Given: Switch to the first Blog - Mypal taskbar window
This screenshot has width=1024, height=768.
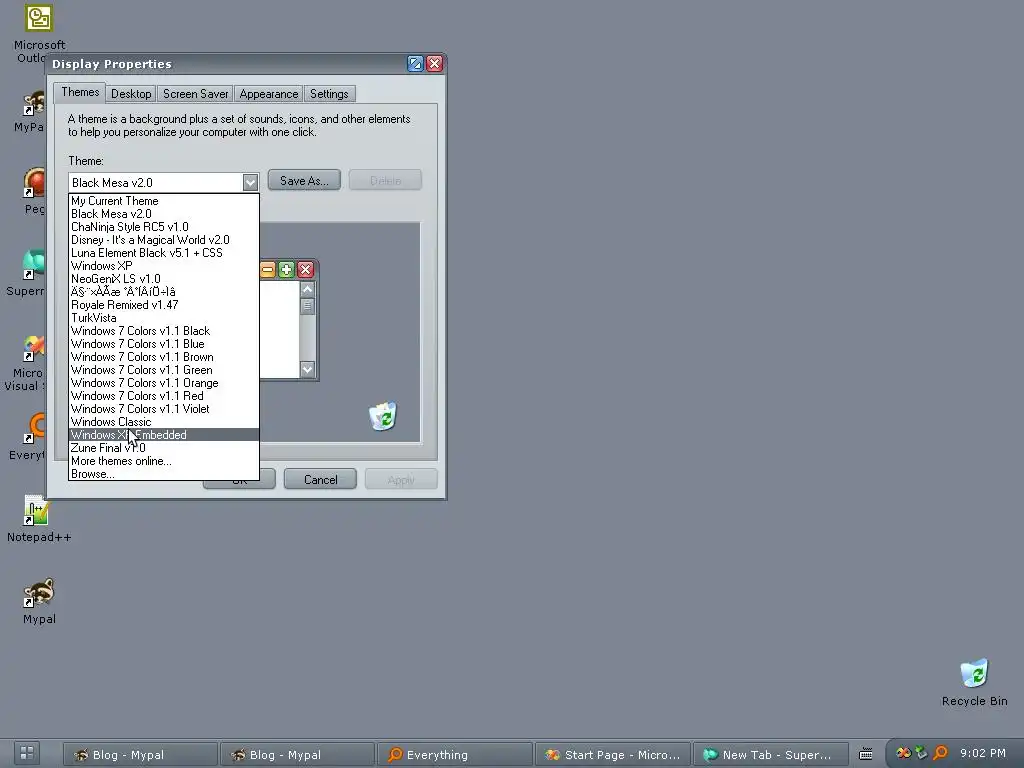Looking at the screenshot, I should click(x=140, y=754).
